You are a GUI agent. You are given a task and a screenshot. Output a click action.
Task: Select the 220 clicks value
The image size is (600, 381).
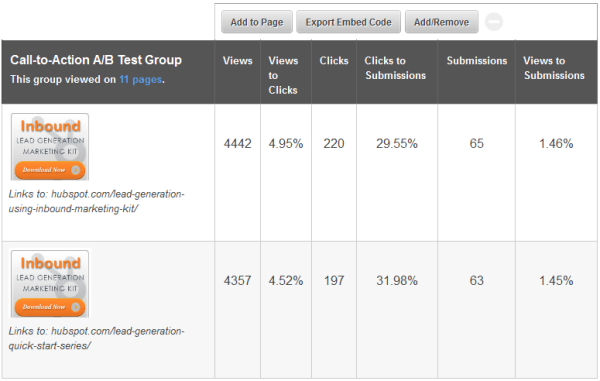click(x=334, y=143)
